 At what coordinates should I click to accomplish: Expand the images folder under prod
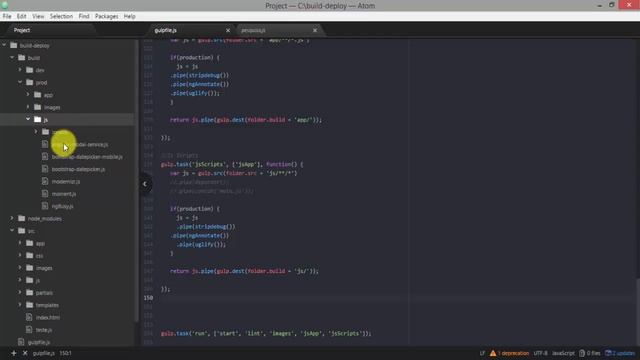(28, 107)
